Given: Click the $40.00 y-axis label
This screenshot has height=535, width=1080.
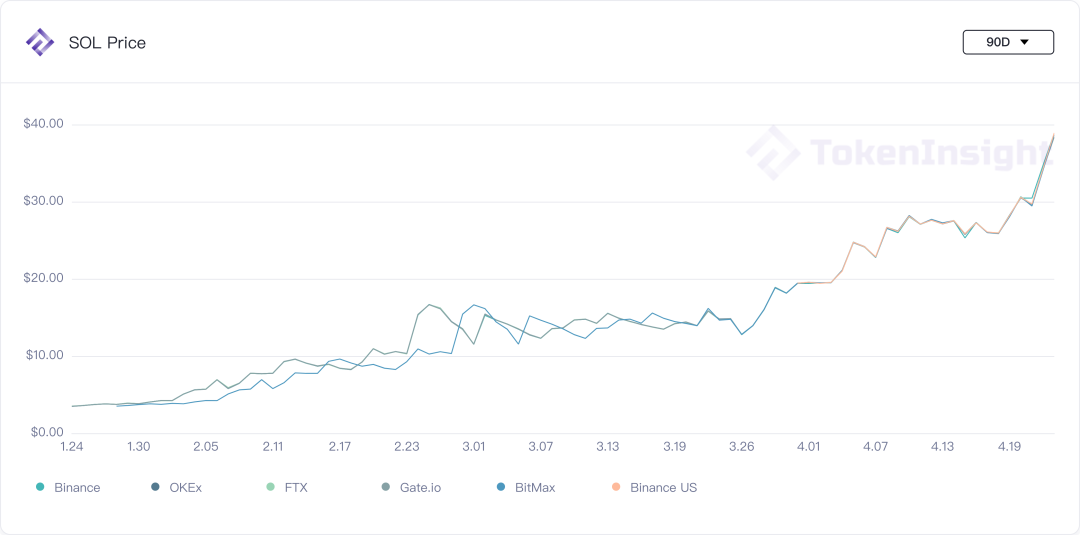Looking at the screenshot, I should tap(43, 124).
